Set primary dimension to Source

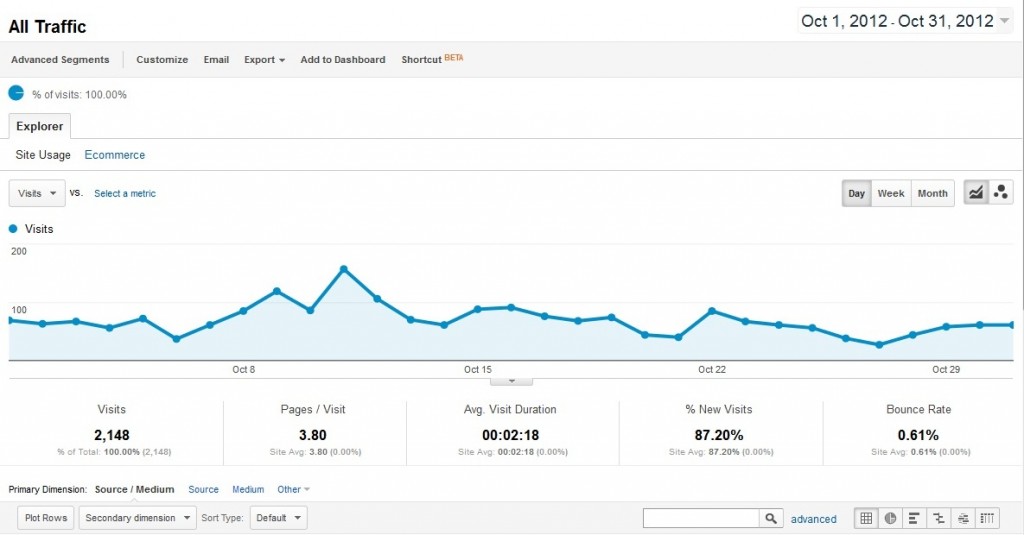point(203,489)
